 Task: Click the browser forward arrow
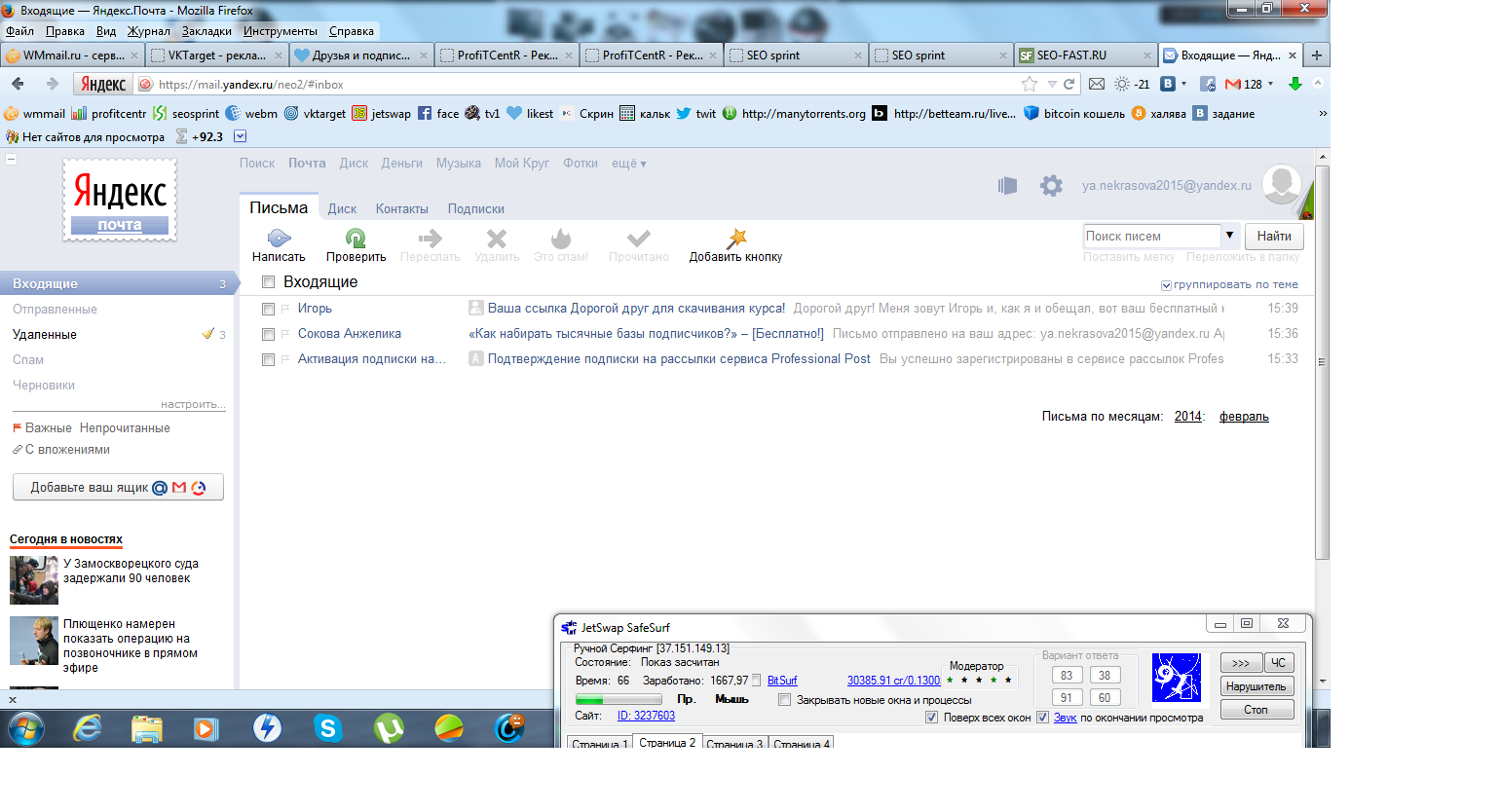click(x=53, y=84)
